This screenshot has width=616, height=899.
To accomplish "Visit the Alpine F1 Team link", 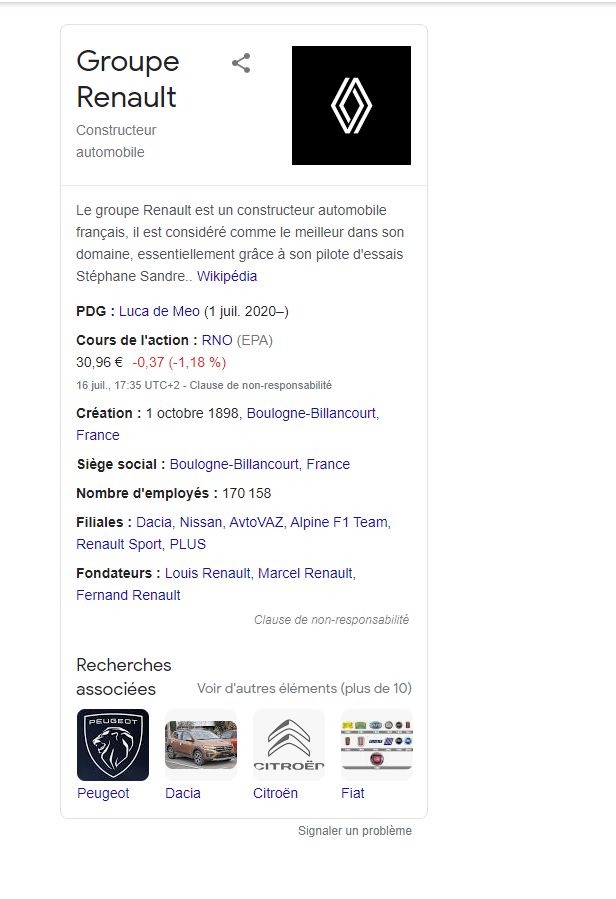I will pos(339,522).
